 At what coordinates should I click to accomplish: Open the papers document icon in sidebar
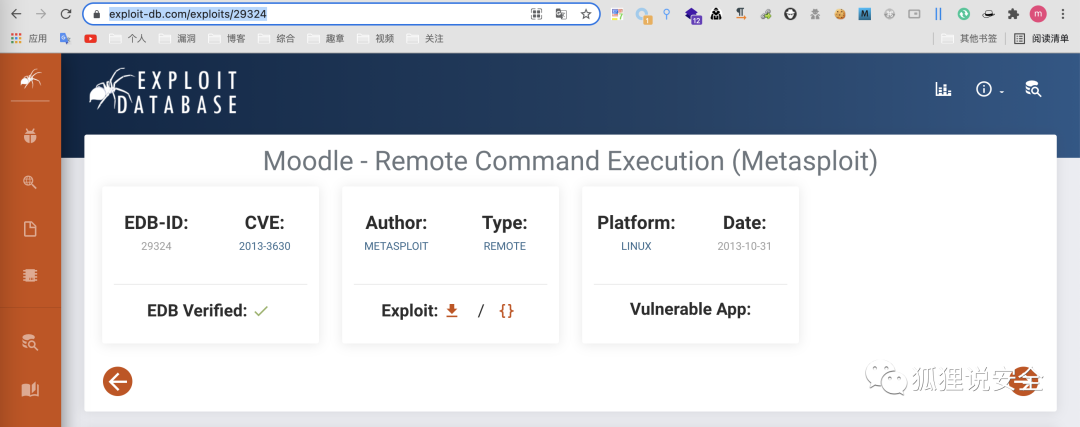point(30,229)
